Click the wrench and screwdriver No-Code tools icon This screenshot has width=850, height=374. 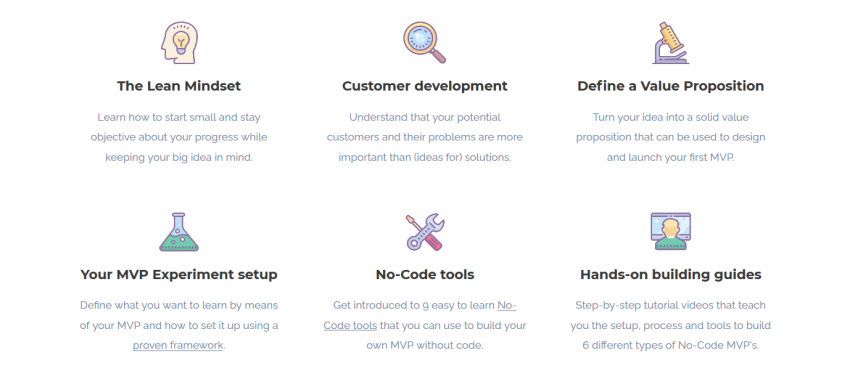coord(425,232)
